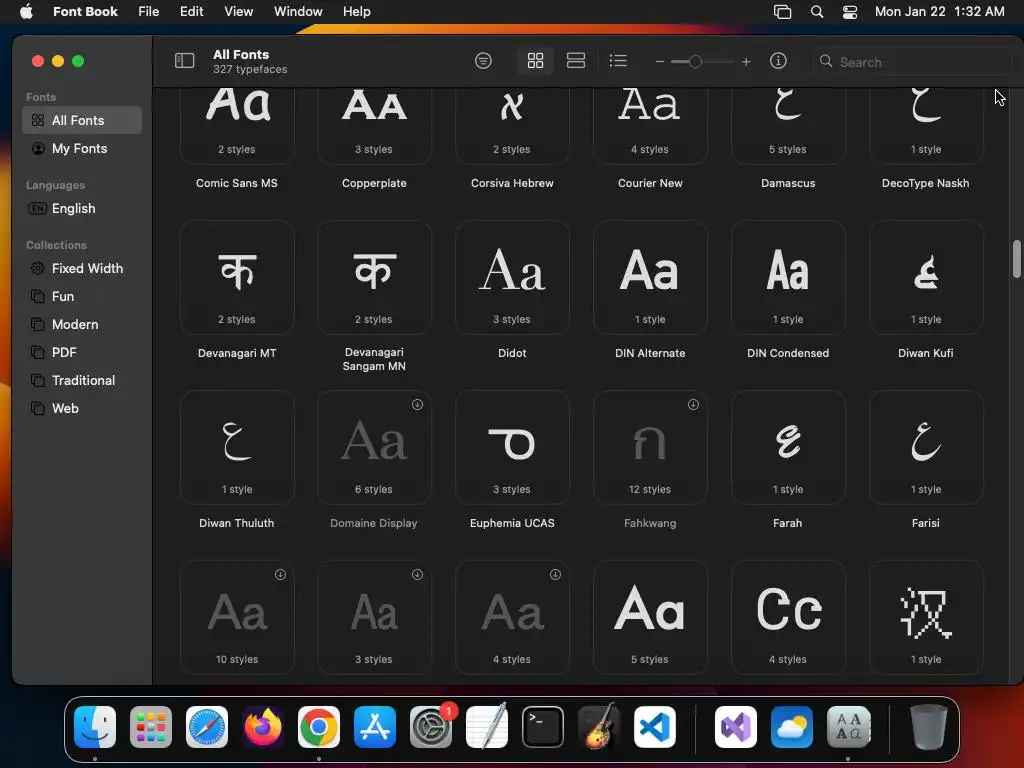Image resolution: width=1024 pixels, height=768 pixels.
Task: Click the vertical scrollbar thumb
Action: (x=1016, y=259)
